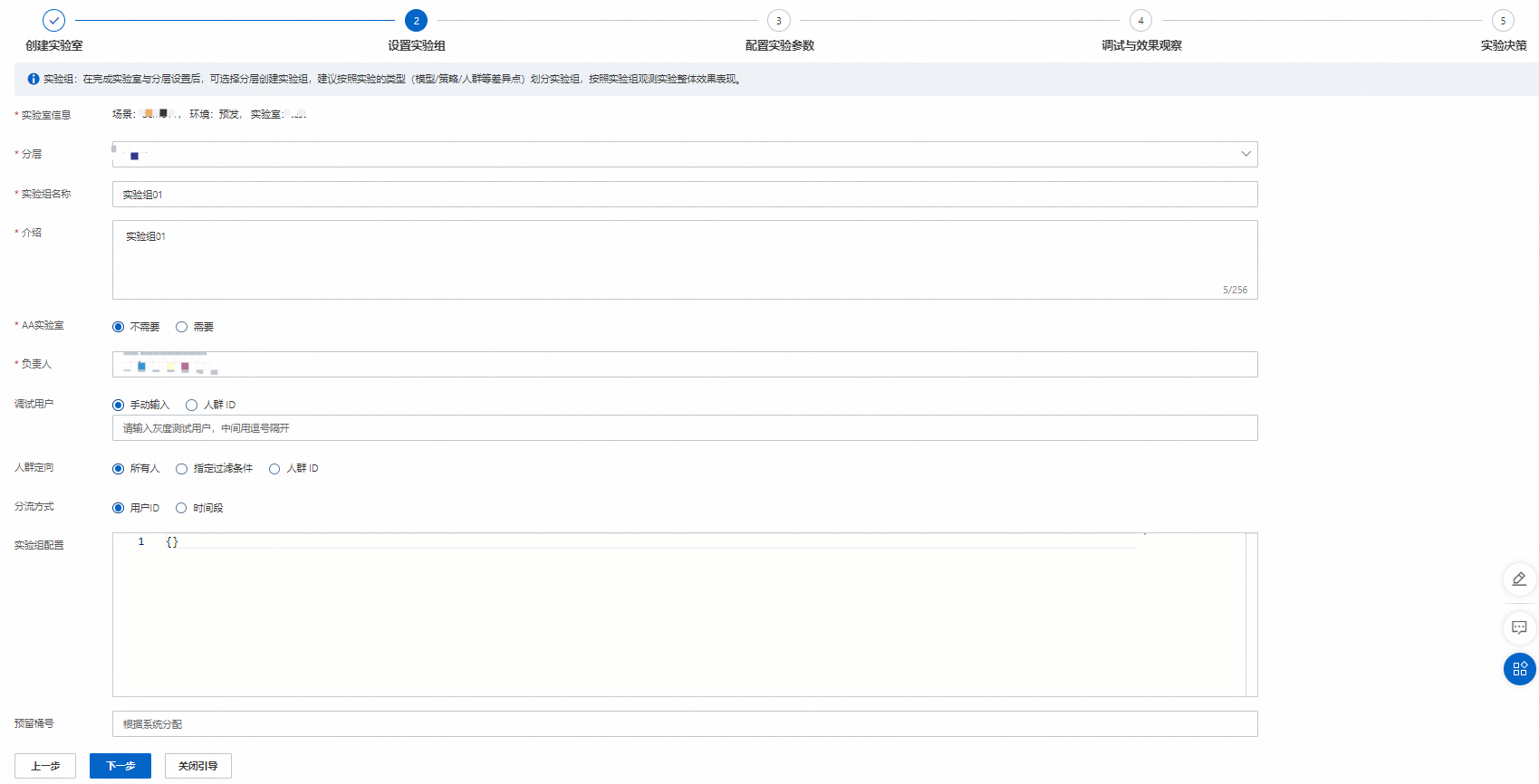Select 人群 ID for 人群定向
This screenshot has height=784, width=1539.
coord(274,468)
